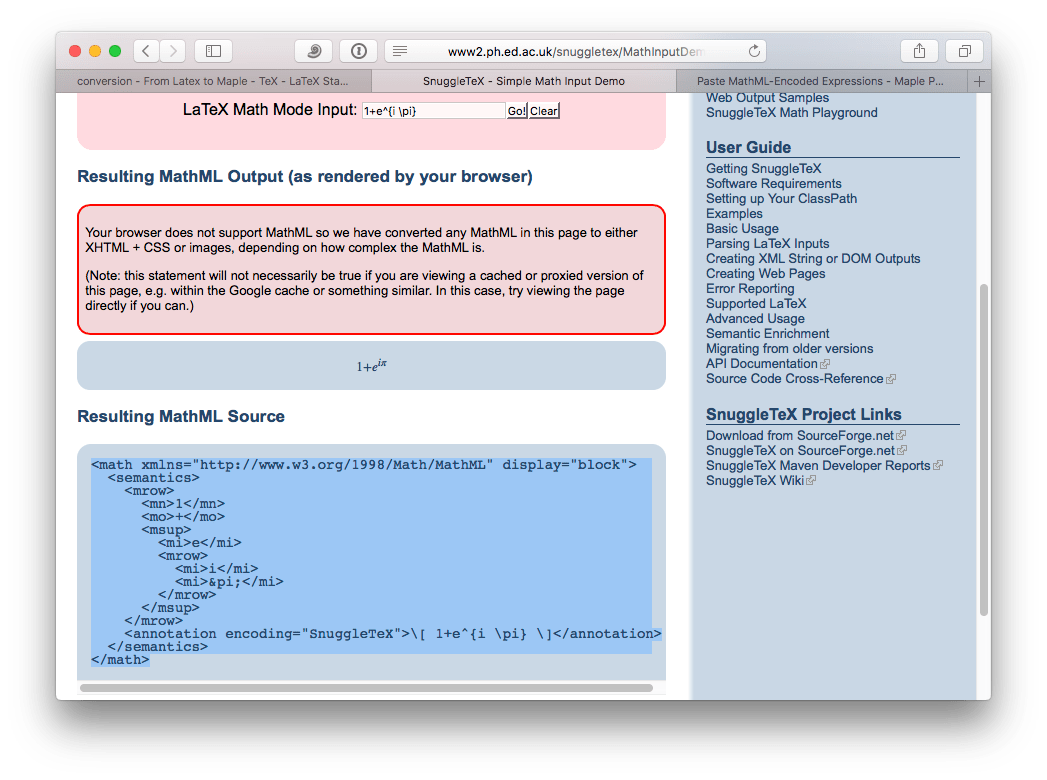
Task: Open the Share menu in the toolbar
Action: coord(919,50)
